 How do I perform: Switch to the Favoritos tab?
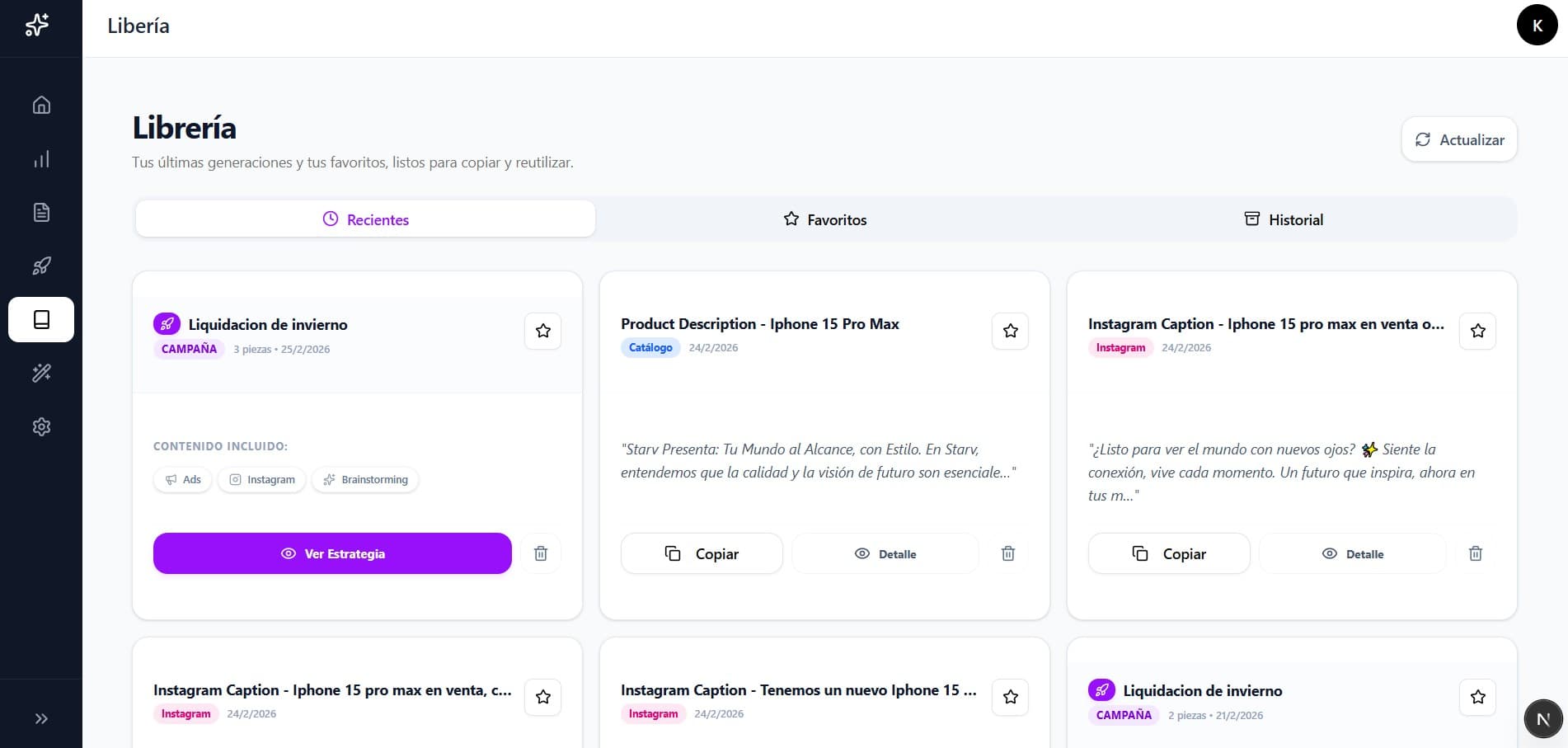825,219
